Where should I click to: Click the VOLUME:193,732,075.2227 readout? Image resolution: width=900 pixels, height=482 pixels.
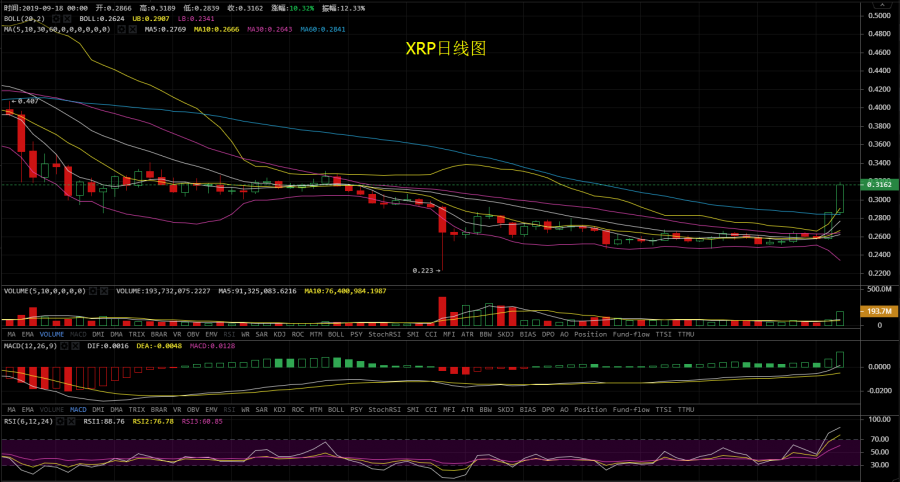162,291
